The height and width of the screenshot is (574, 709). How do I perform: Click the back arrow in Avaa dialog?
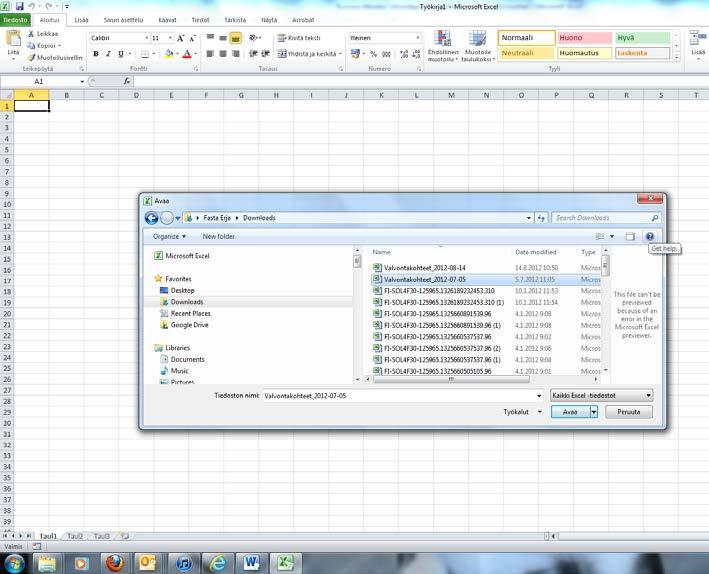click(x=151, y=218)
